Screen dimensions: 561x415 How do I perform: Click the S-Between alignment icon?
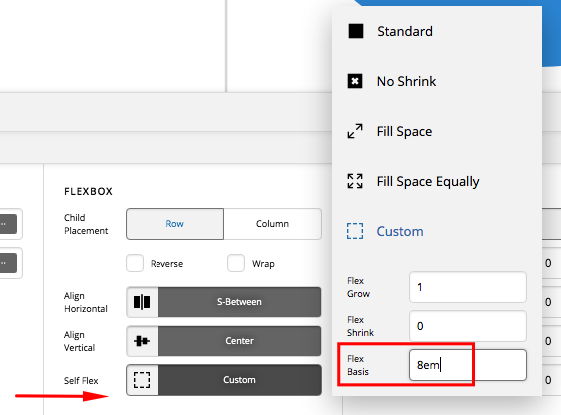tap(142, 302)
